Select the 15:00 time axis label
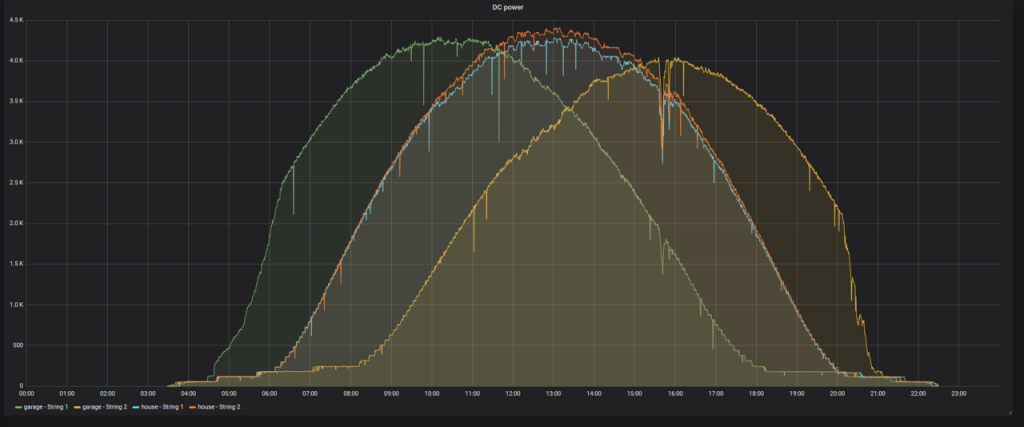Image resolution: width=1024 pixels, height=427 pixels. tap(634, 394)
